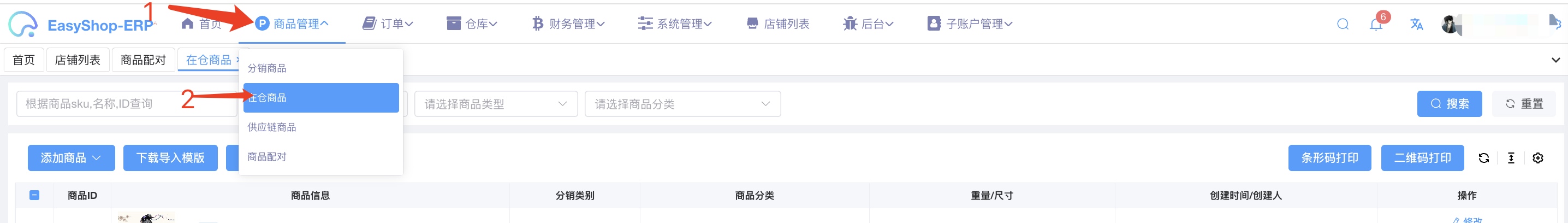Focus the 根据商品sku,名称,ID查询 search field
The width and height of the screenshot is (1568, 223).
point(126,104)
